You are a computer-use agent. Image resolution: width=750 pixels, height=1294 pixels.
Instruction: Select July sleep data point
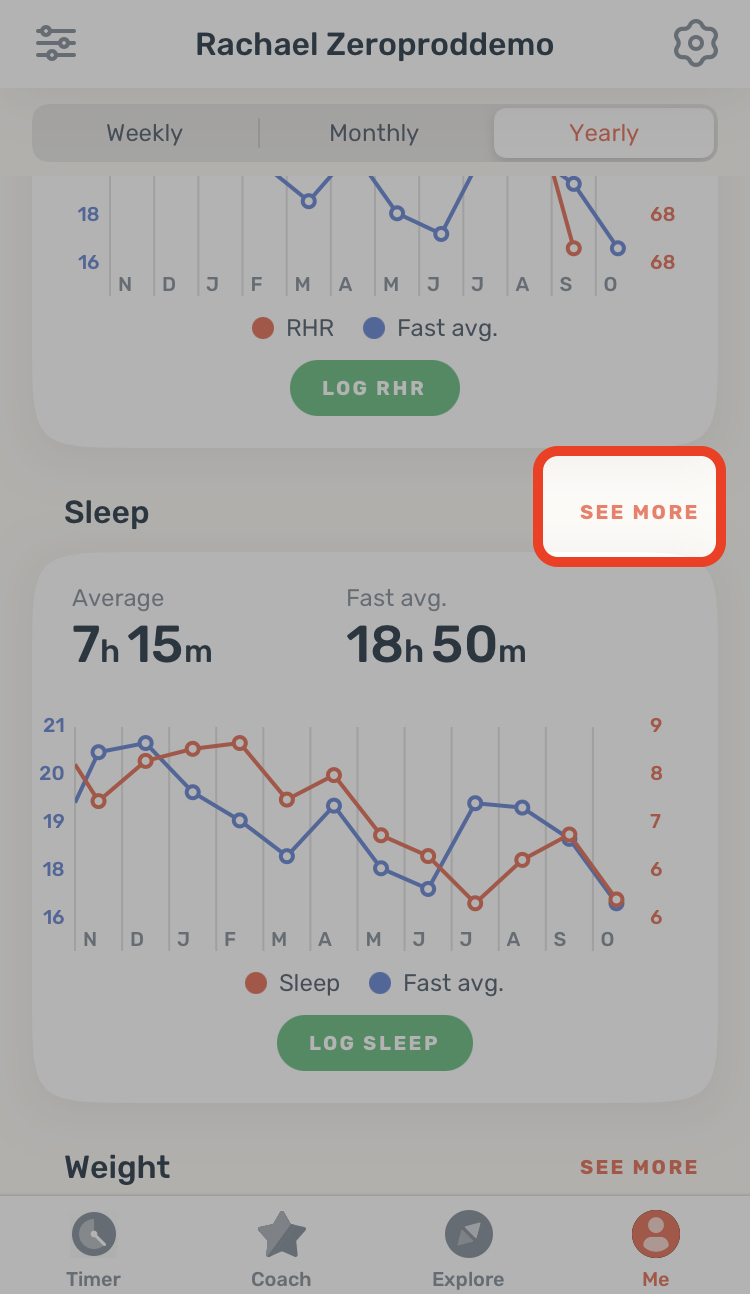click(x=475, y=903)
